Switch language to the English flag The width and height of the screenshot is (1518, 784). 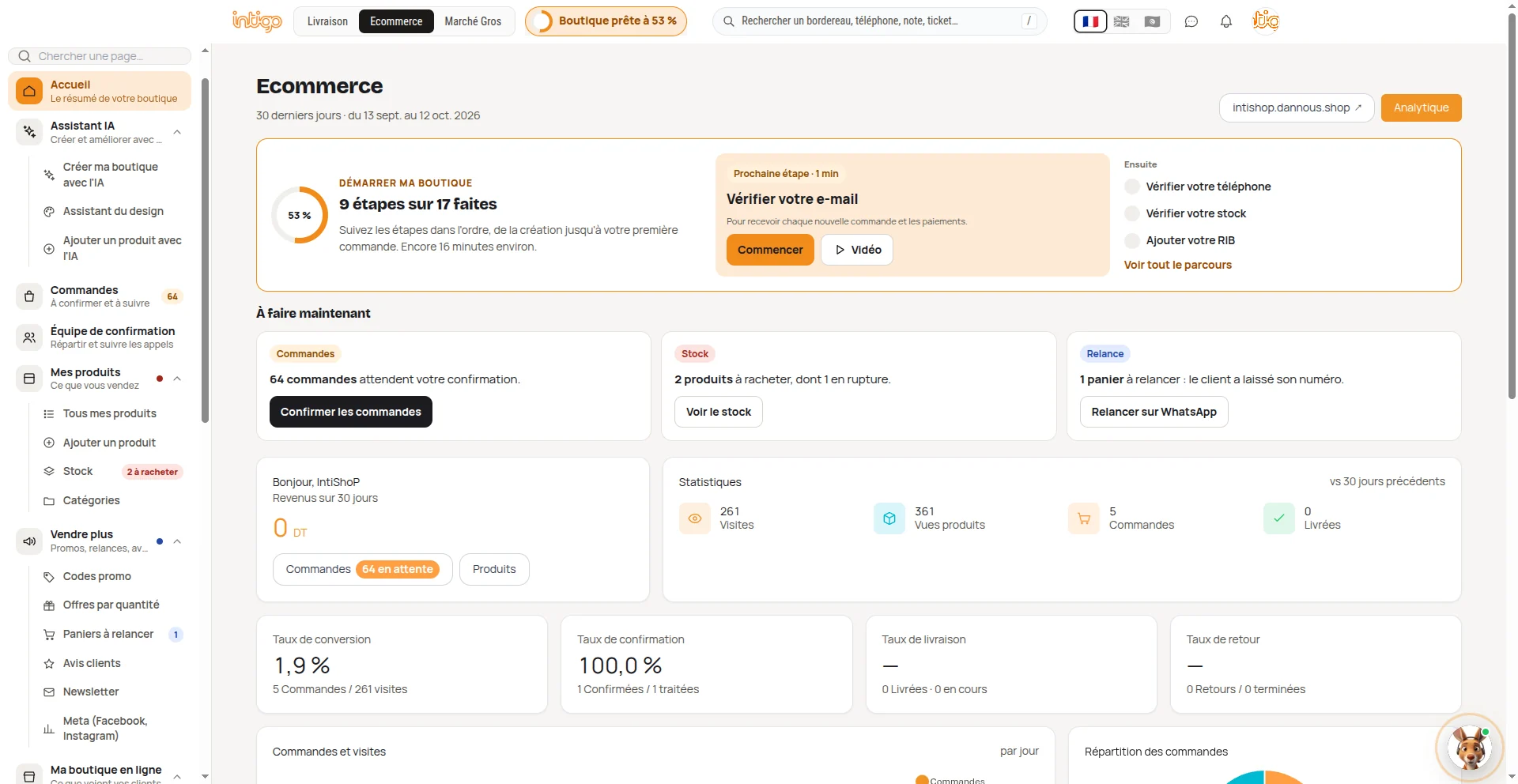coord(1121,21)
